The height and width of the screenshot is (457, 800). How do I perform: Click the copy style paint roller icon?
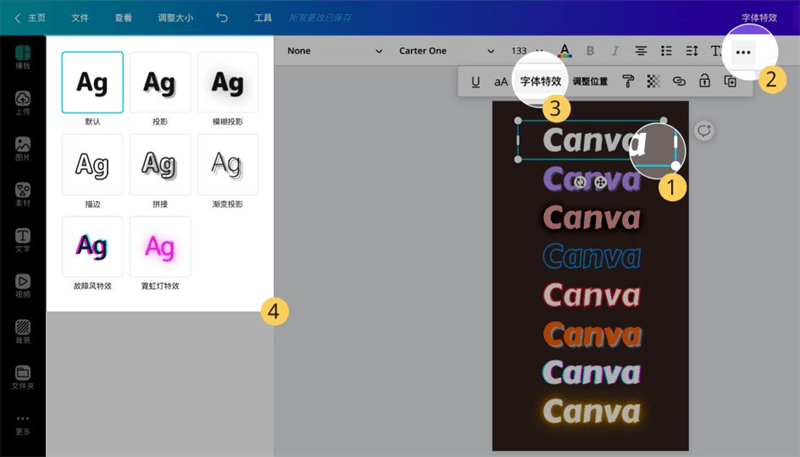pos(628,81)
